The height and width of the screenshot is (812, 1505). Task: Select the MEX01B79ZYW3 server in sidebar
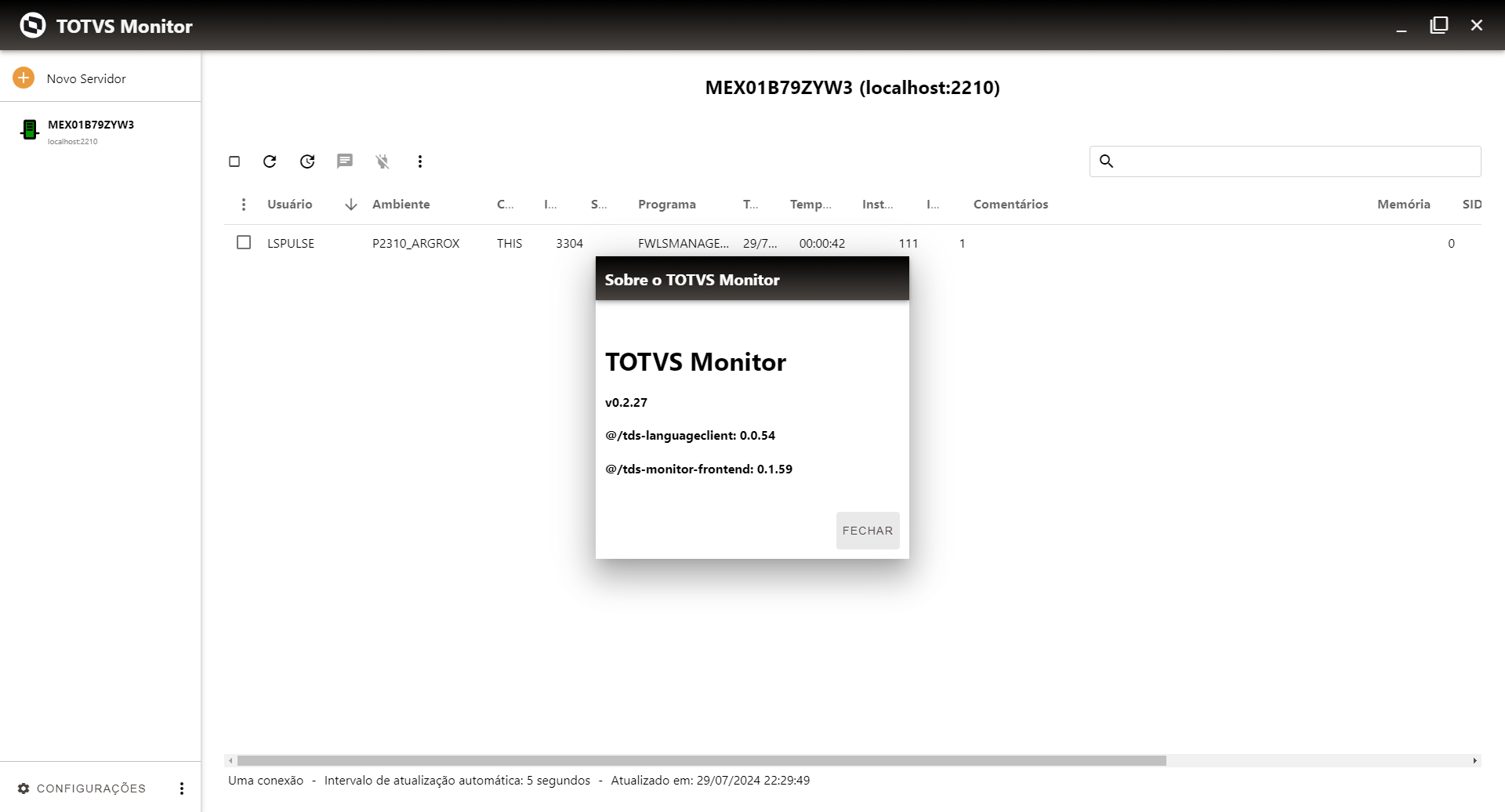click(x=100, y=131)
